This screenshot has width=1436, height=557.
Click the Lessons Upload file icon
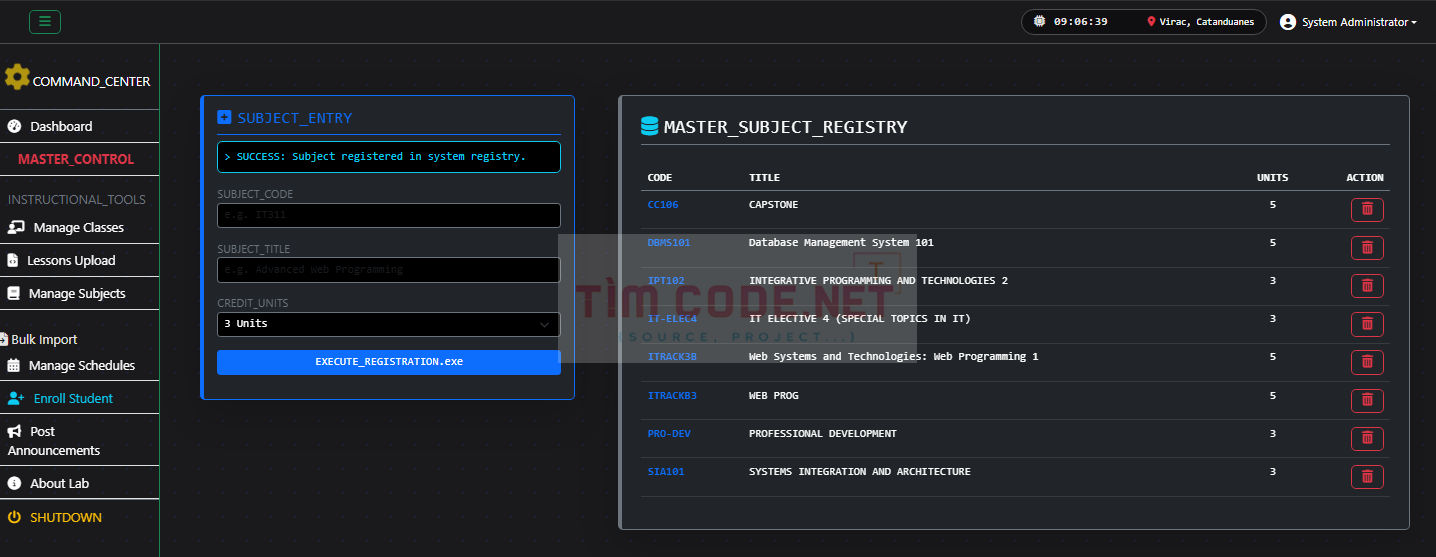[13, 260]
